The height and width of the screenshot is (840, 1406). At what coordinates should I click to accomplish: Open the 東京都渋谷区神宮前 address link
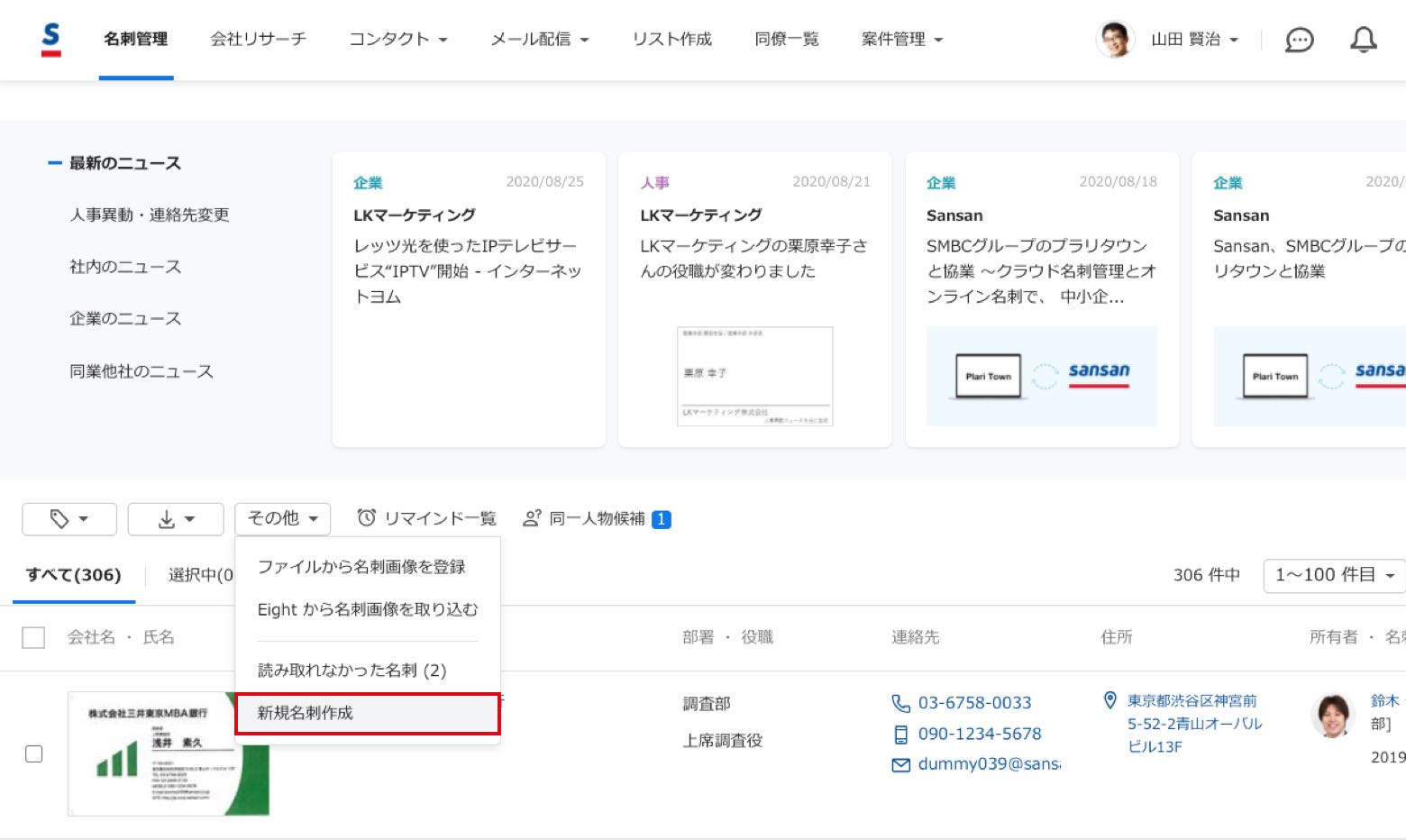1194,724
